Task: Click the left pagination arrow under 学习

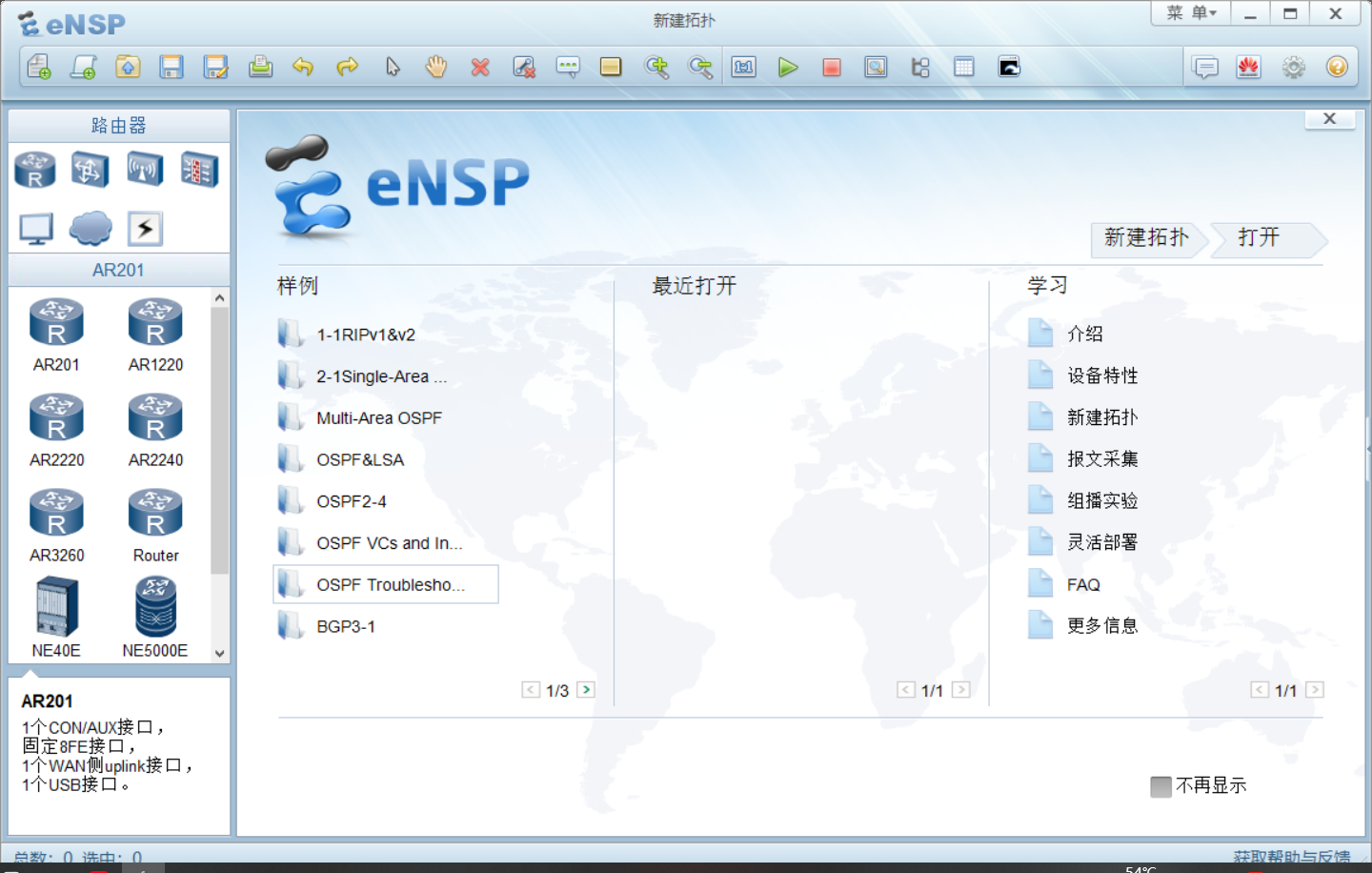Action: coord(1260,689)
